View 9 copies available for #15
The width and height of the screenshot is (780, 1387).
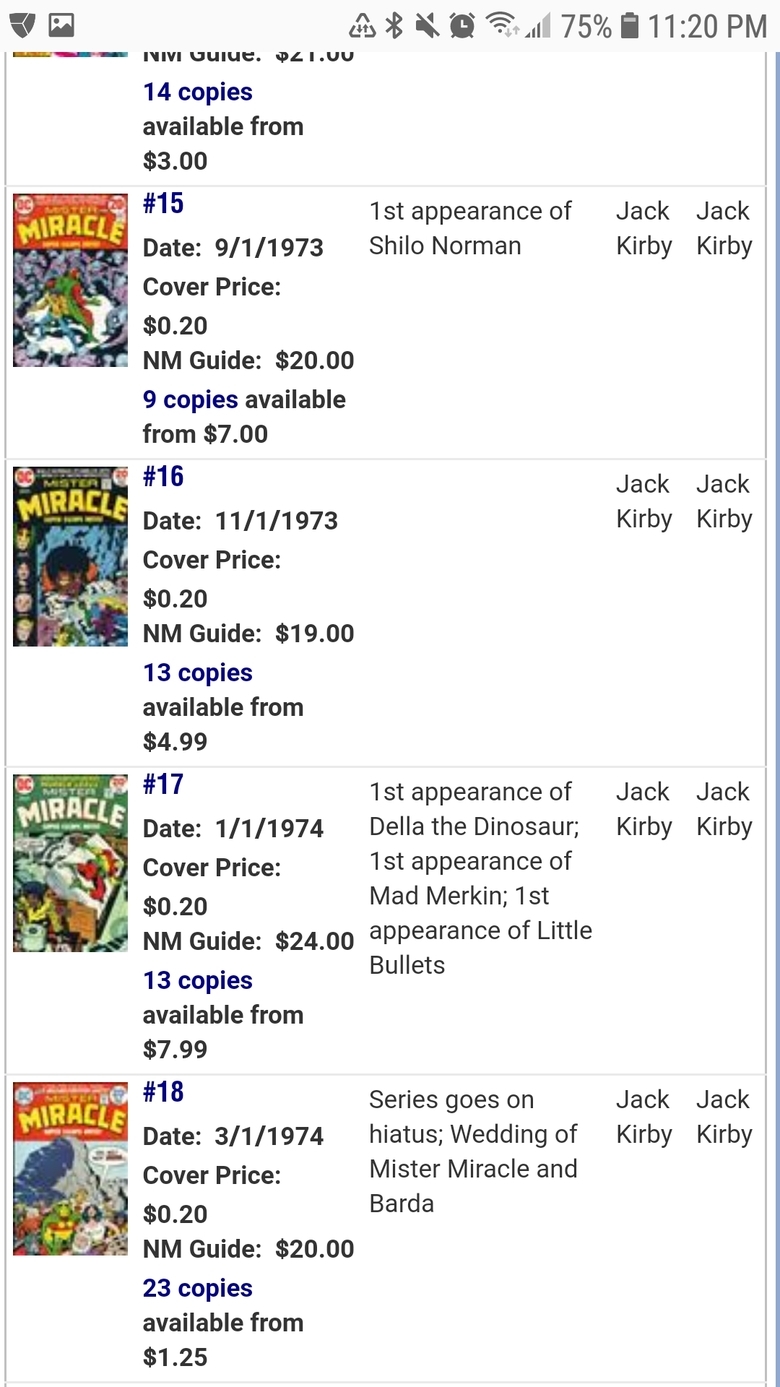[x=191, y=400]
